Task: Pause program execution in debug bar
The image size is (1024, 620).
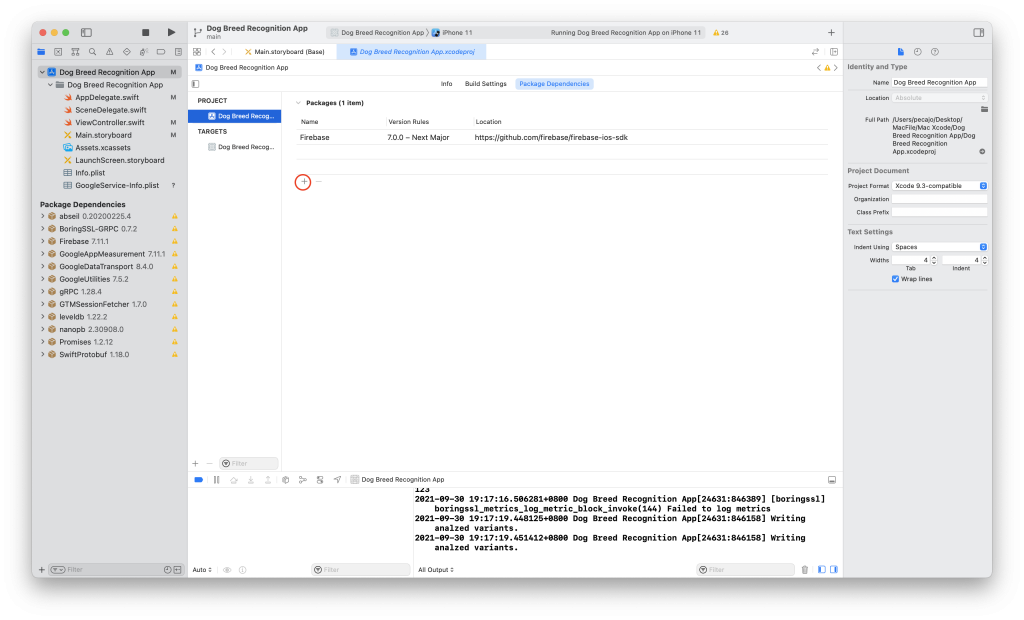Action: coord(216,480)
